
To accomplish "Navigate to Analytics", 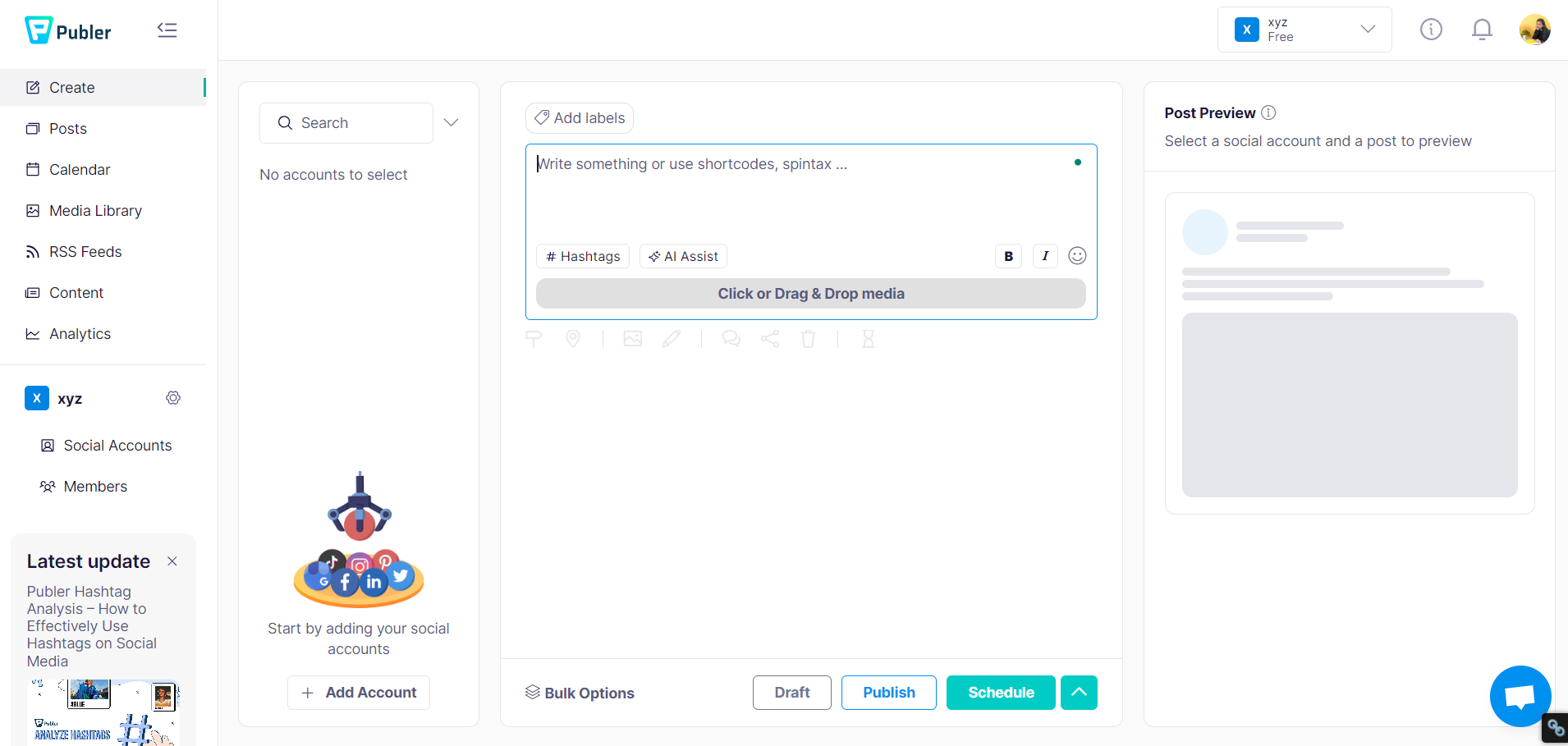I will click(80, 333).
